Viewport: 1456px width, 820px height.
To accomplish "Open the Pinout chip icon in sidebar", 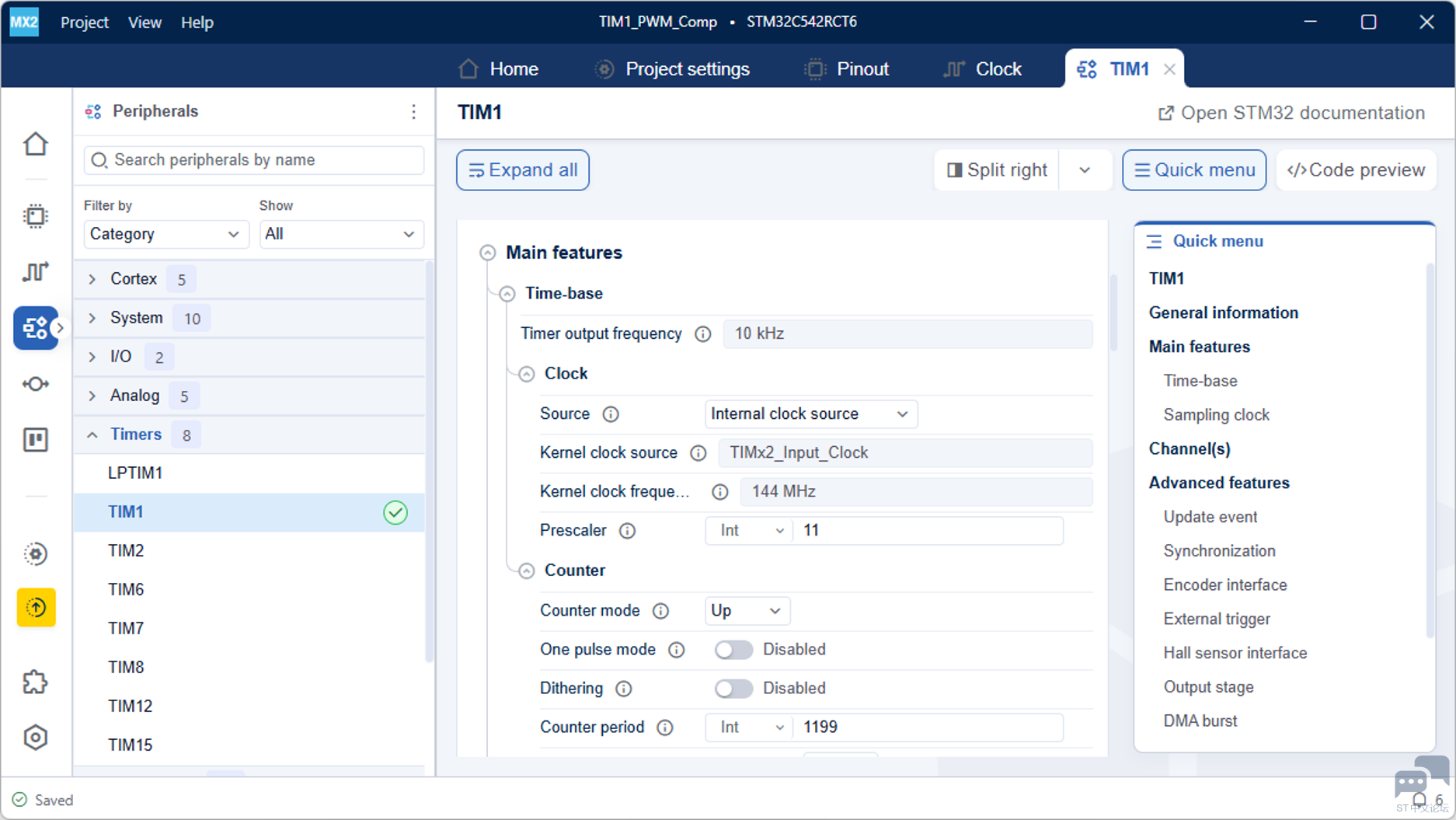I will coord(36,216).
